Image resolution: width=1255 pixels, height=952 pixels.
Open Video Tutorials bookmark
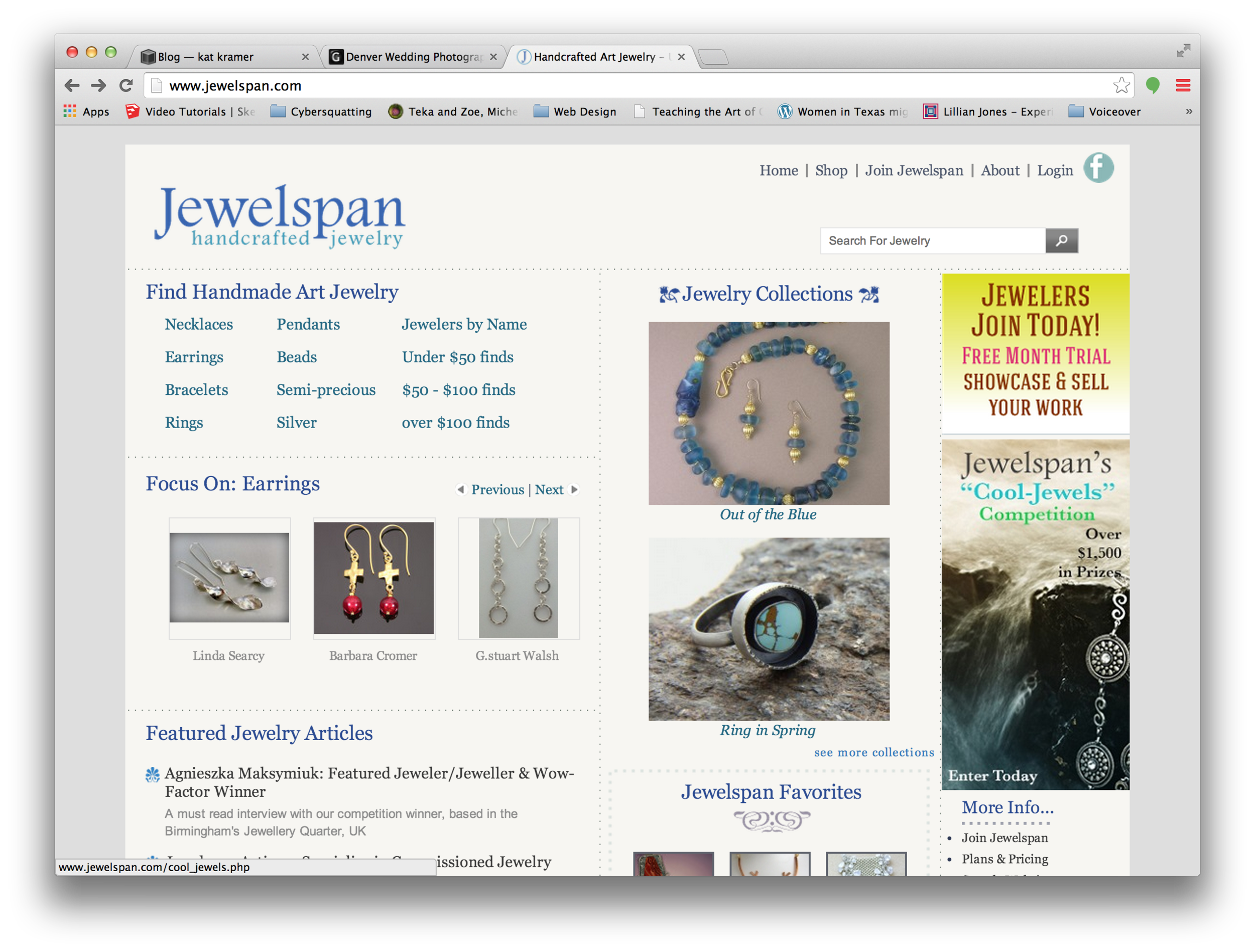tap(191, 112)
